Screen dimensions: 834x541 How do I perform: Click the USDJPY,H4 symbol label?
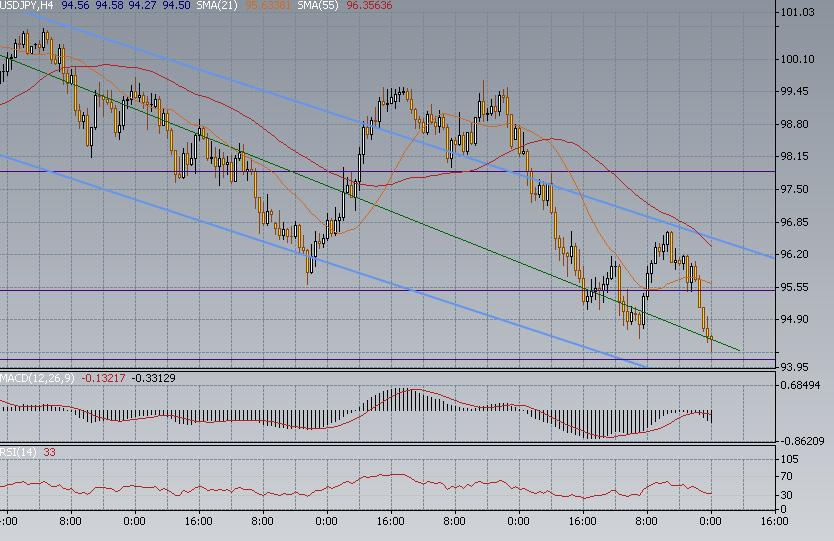tap(28, 6)
